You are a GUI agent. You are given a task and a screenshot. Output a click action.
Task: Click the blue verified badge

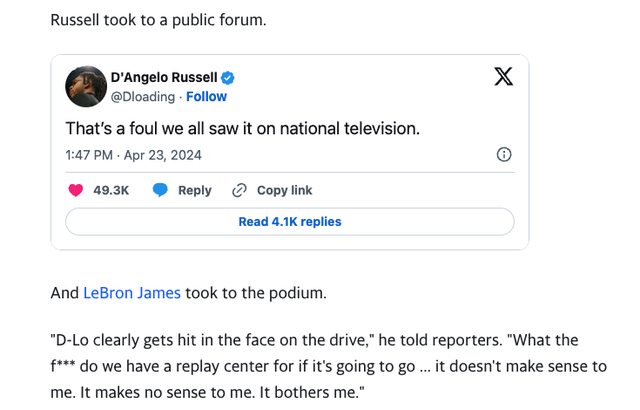[x=227, y=78]
